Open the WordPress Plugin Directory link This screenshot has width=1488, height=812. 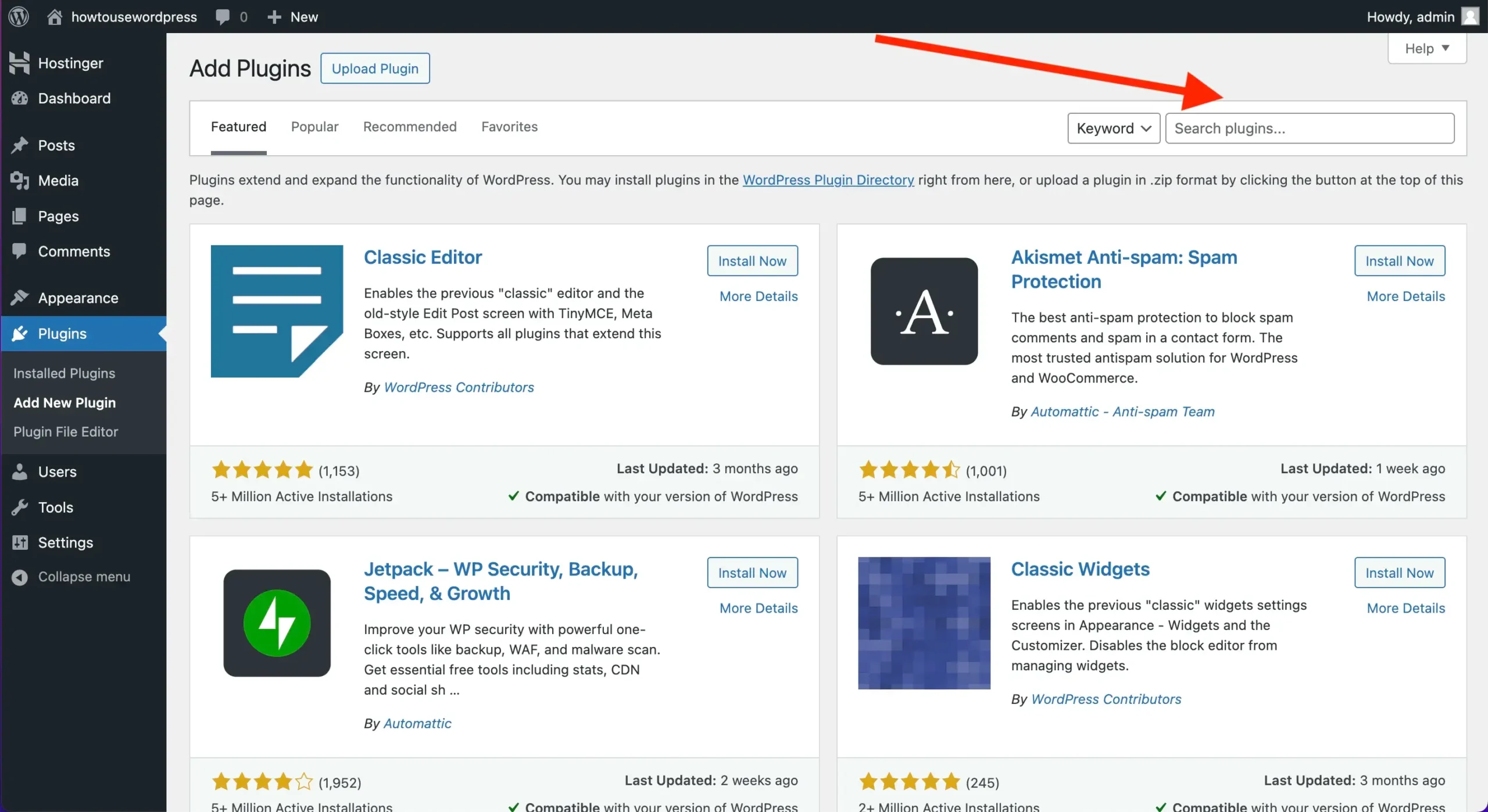pyautogui.click(x=828, y=180)
